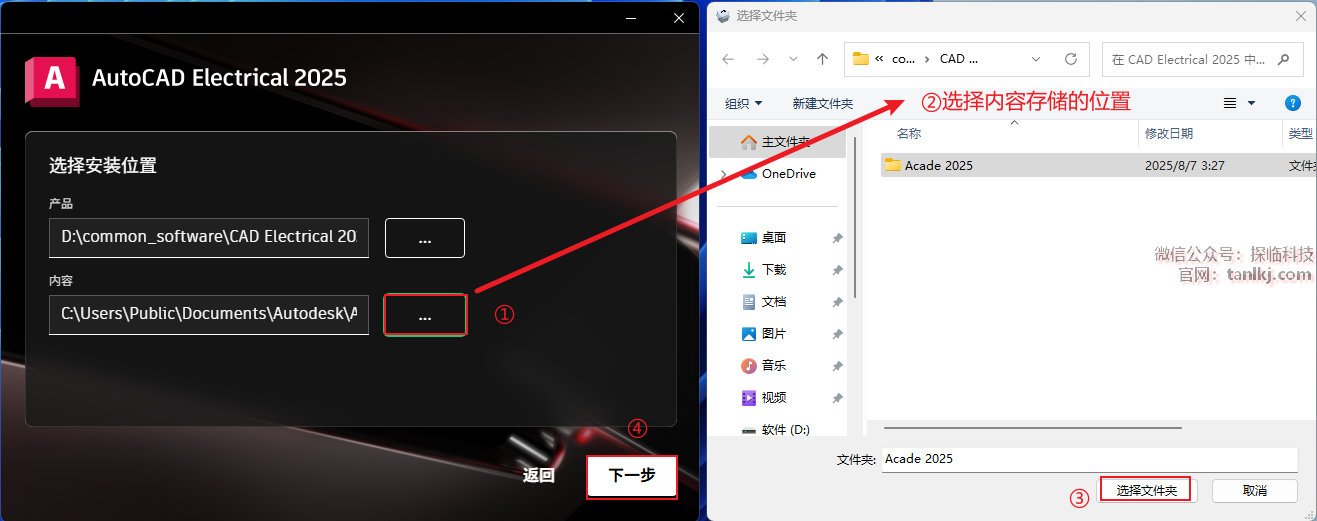Viewport: 1317px width, 521px height.
Task: Go forward in folder dialog
Action: pyautogui.click(x=762, y=59)
